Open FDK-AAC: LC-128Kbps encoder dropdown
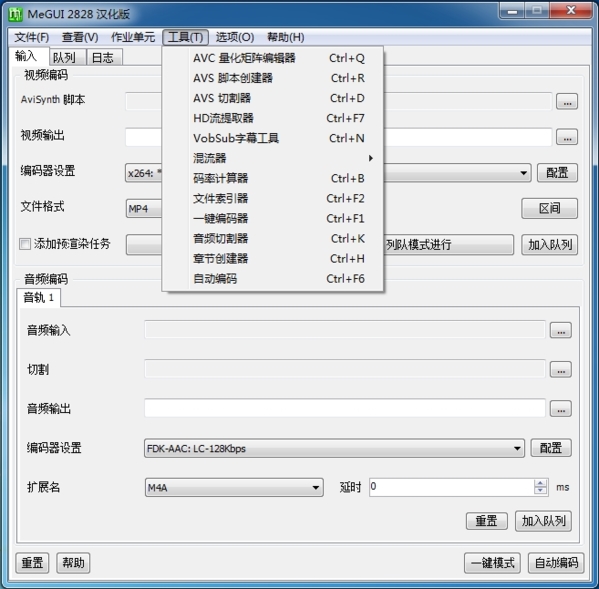 334,448
